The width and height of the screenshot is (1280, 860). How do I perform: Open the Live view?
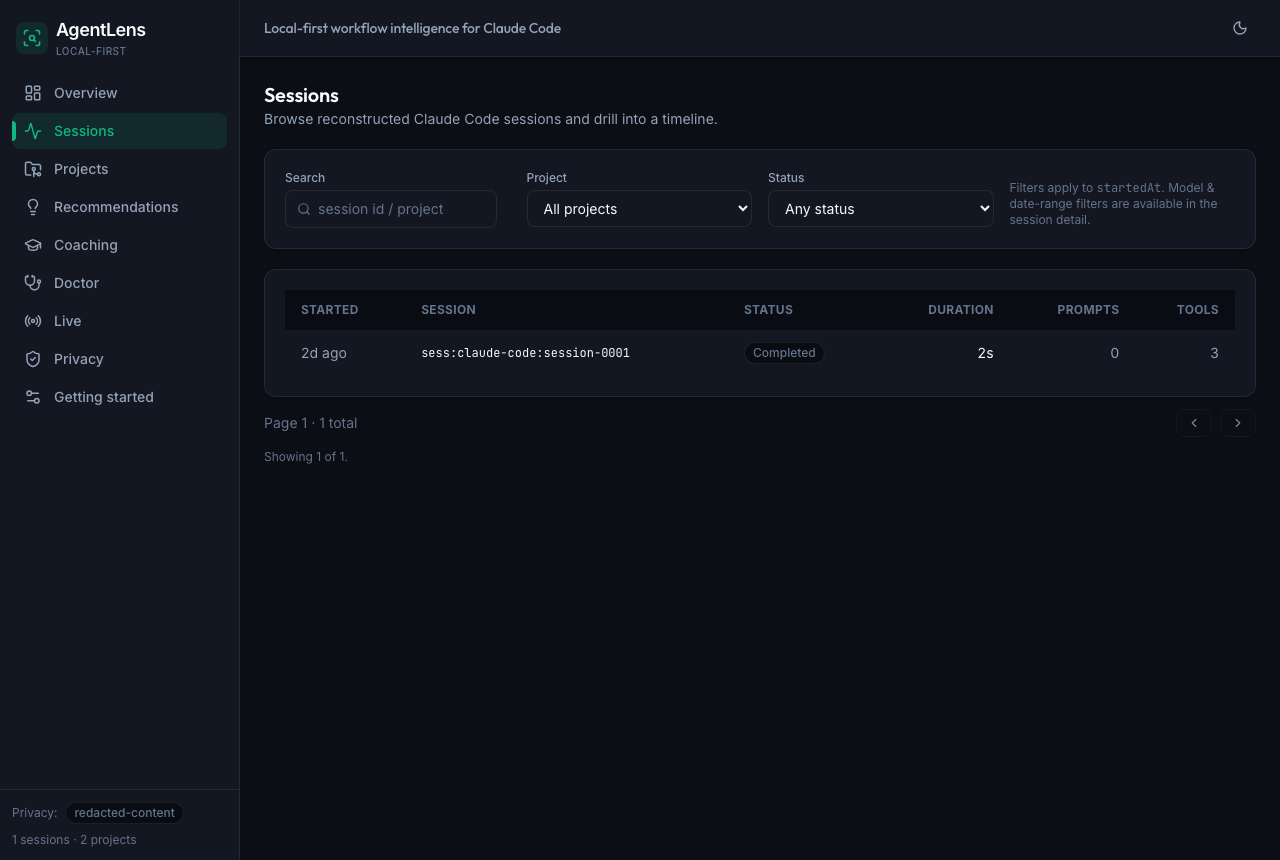point(120,321)
